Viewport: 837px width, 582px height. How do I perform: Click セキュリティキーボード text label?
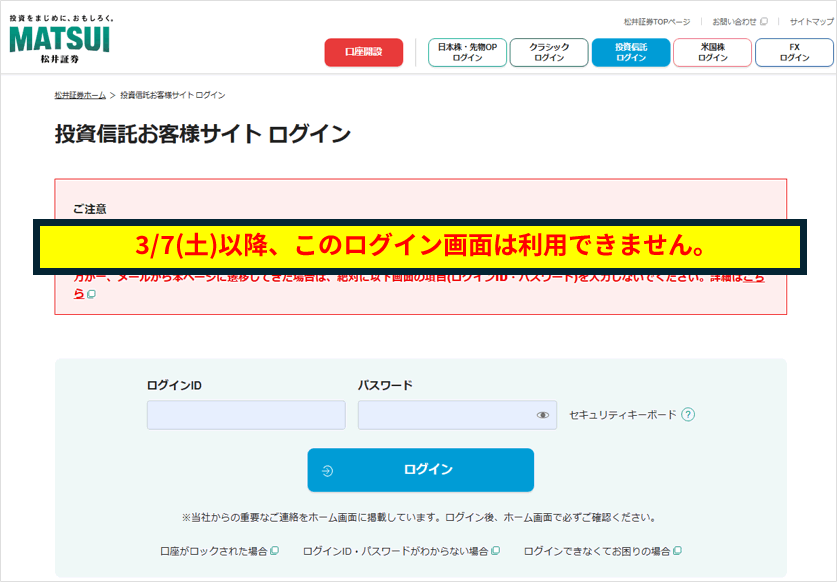pyautogui.click(x=622, y=415)
